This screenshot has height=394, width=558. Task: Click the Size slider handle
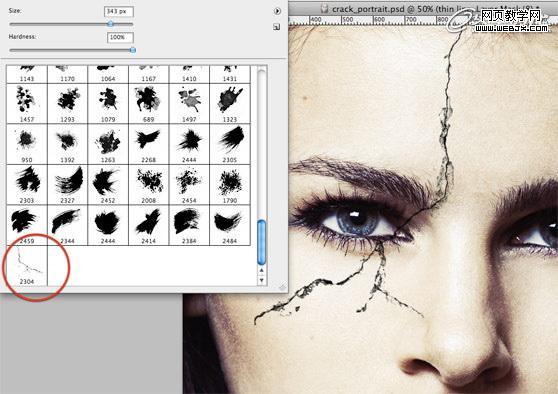click(111, 24)
